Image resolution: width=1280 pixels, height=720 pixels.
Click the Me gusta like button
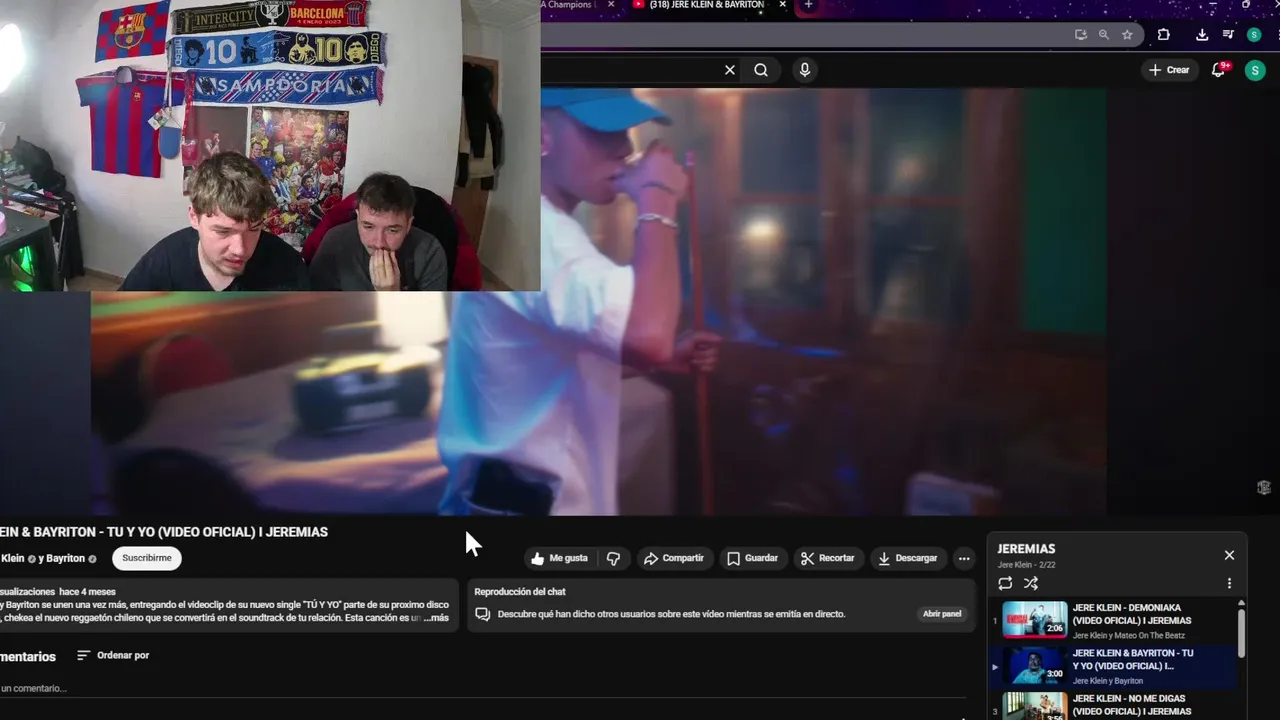click(560, 558)
